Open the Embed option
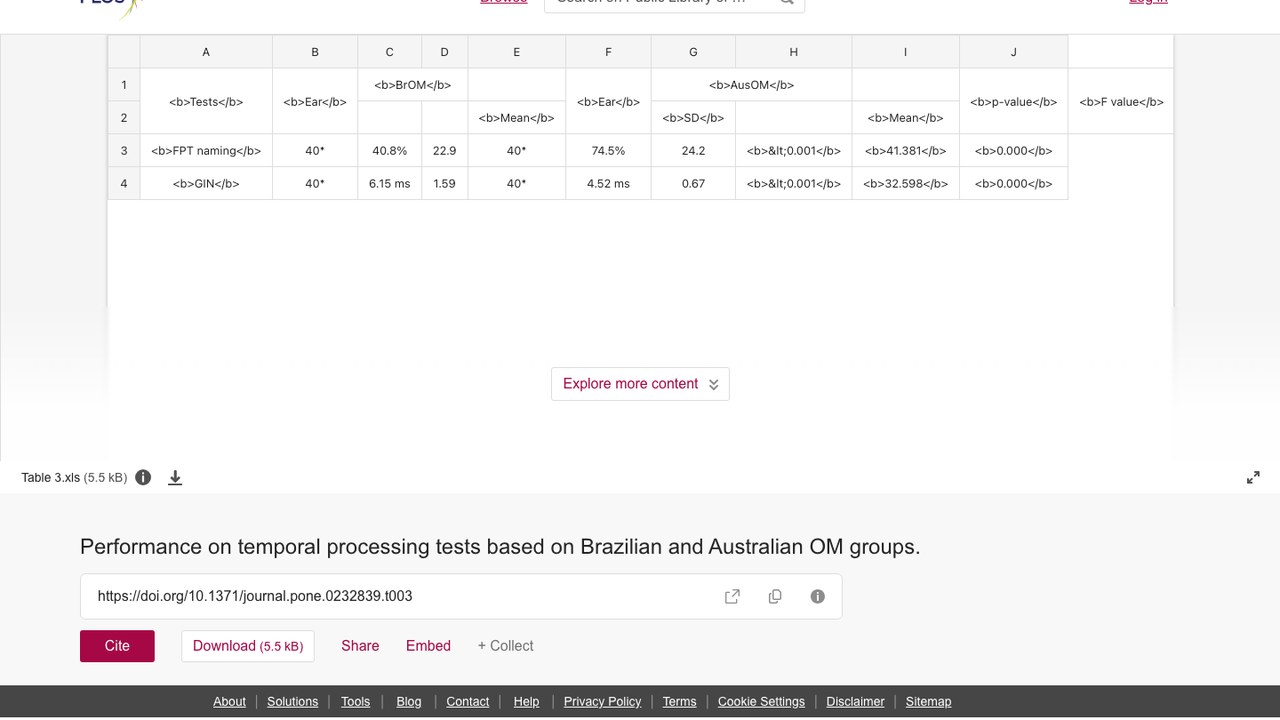 [x=428, y=646]
